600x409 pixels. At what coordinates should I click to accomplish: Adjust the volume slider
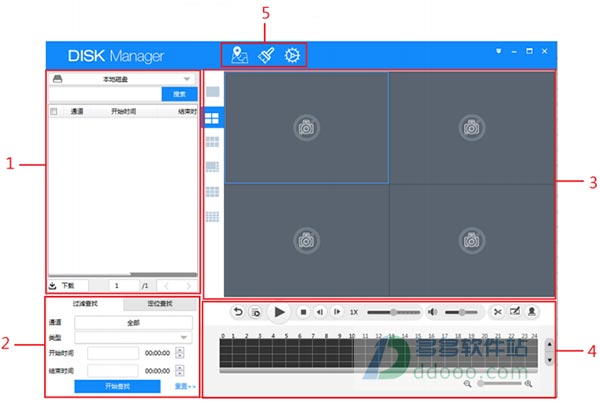461,312
